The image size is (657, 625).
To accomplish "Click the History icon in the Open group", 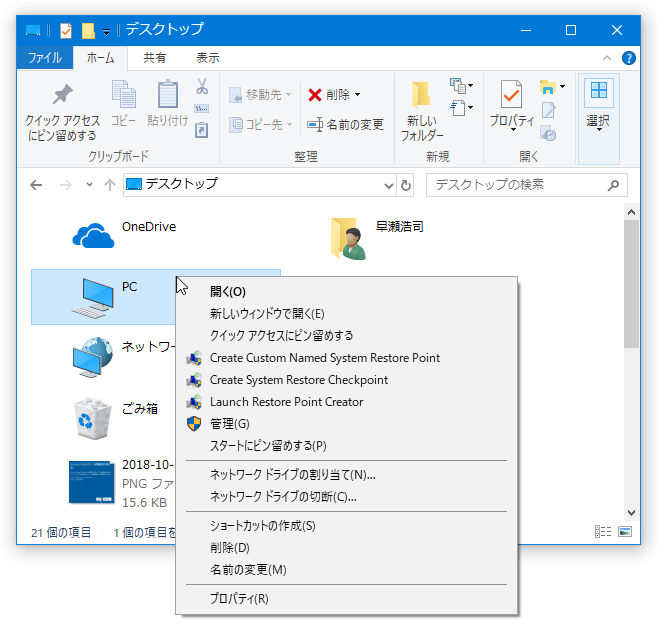I will 548,134.
